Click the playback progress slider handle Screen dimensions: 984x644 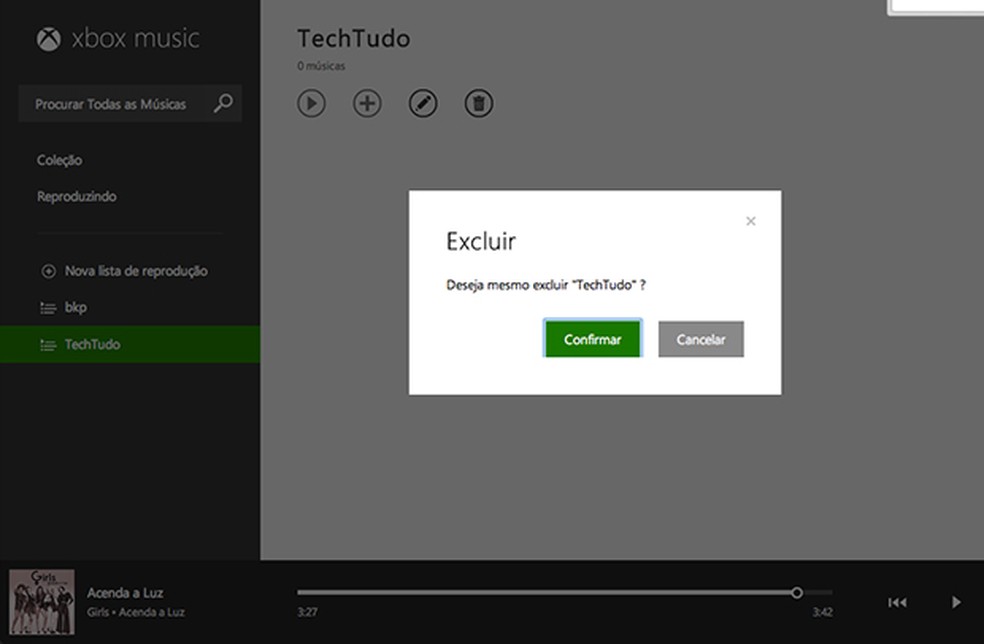pyautogui.click(x=797, y=593)
